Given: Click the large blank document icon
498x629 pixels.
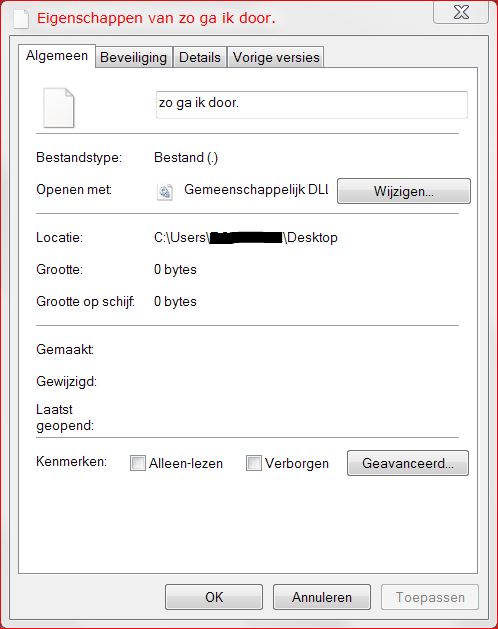Looking at the screenshot, I should [59, 108].
